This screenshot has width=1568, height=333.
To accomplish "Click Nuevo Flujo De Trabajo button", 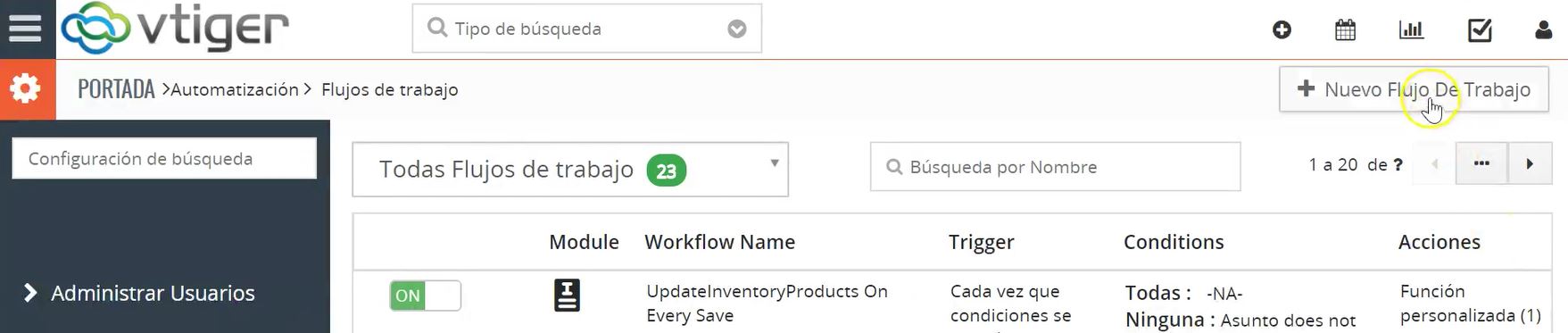I will click(1414, 89).
